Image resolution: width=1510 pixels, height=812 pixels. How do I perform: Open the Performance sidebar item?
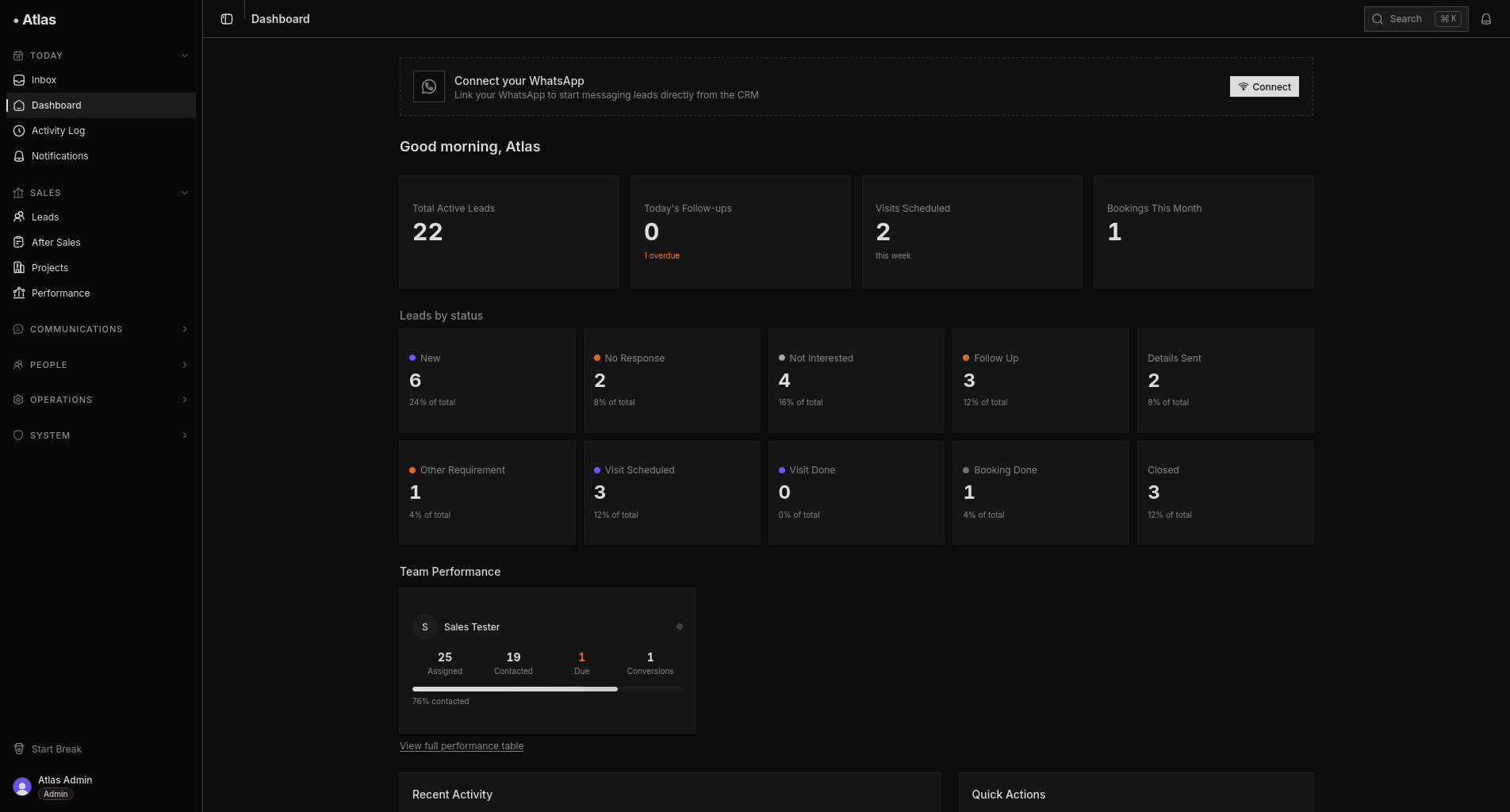[x=101, y=293]
